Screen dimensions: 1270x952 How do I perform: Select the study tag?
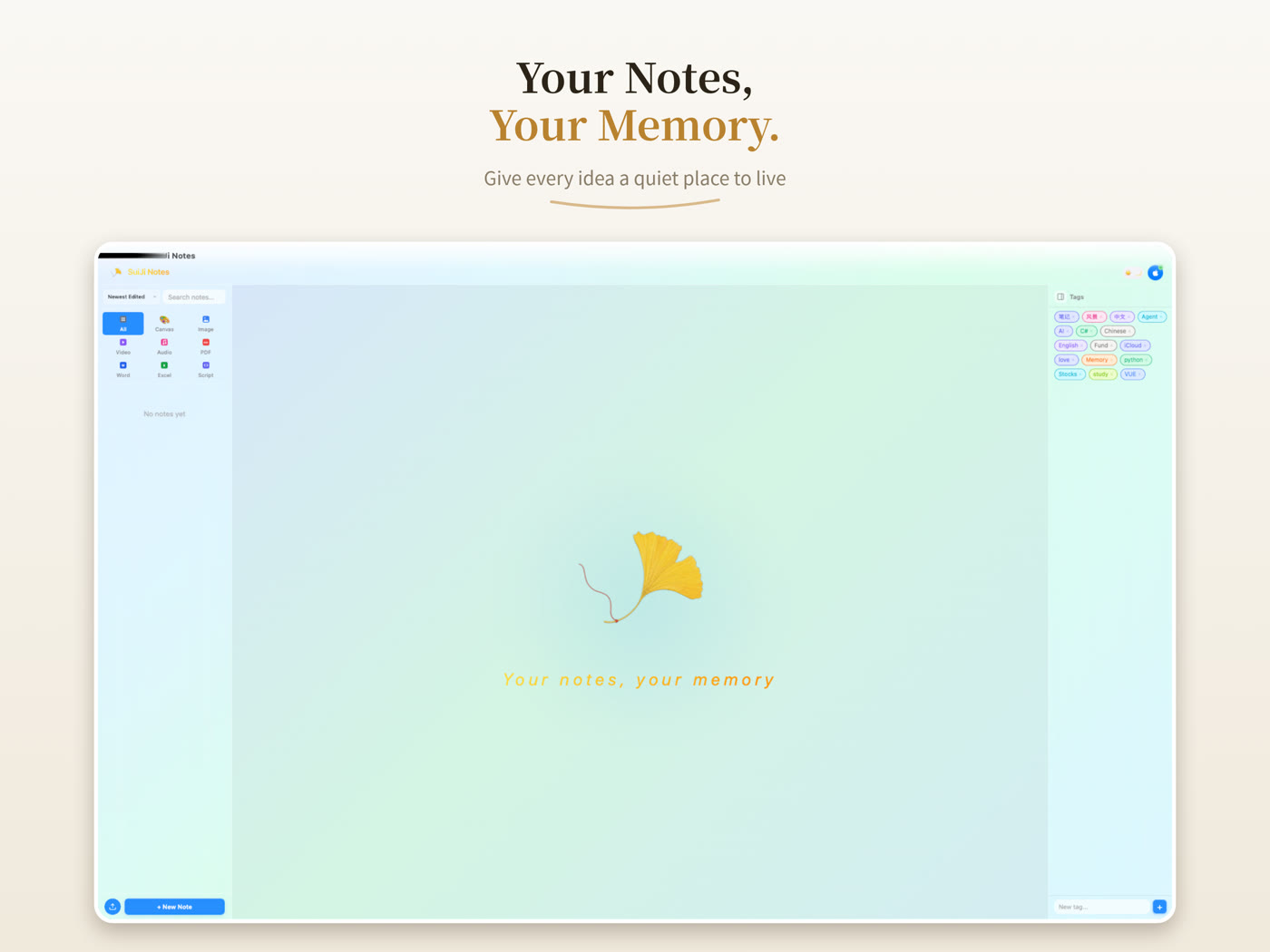click(1103, 374)
